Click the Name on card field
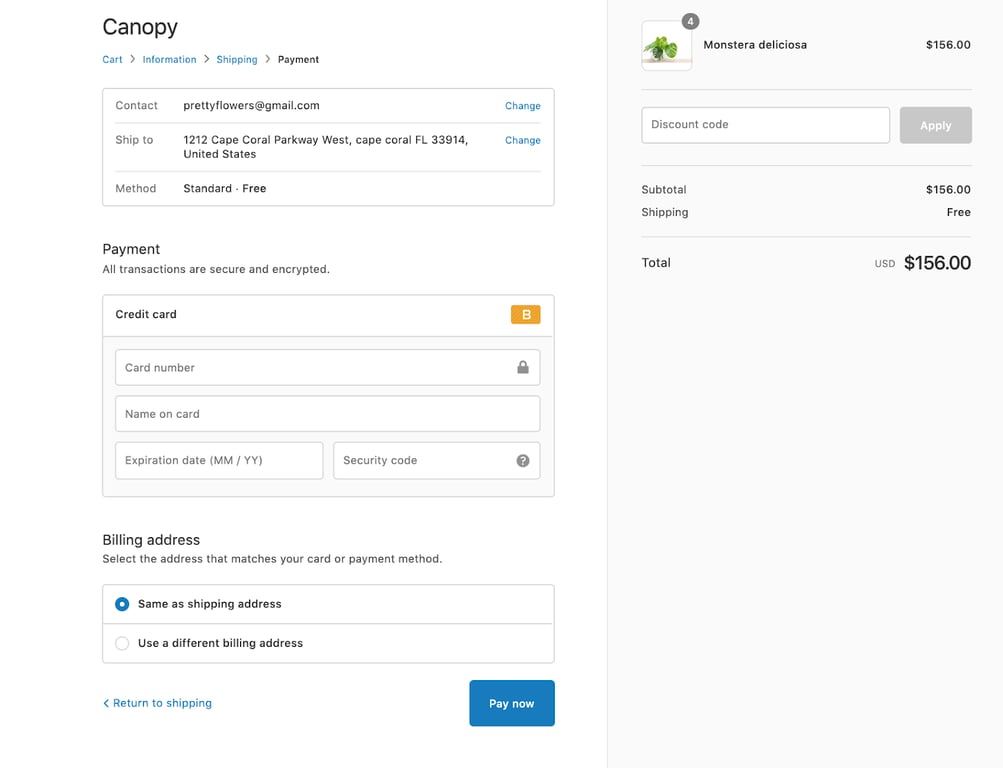The width and height of the screenshot is (1003, 768). (x=327, y=414)
